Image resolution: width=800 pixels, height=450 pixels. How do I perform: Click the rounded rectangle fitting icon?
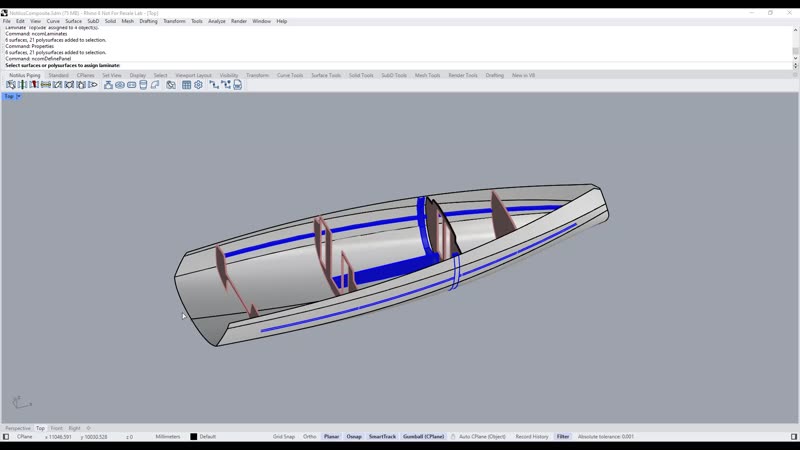tap(132, 85)
